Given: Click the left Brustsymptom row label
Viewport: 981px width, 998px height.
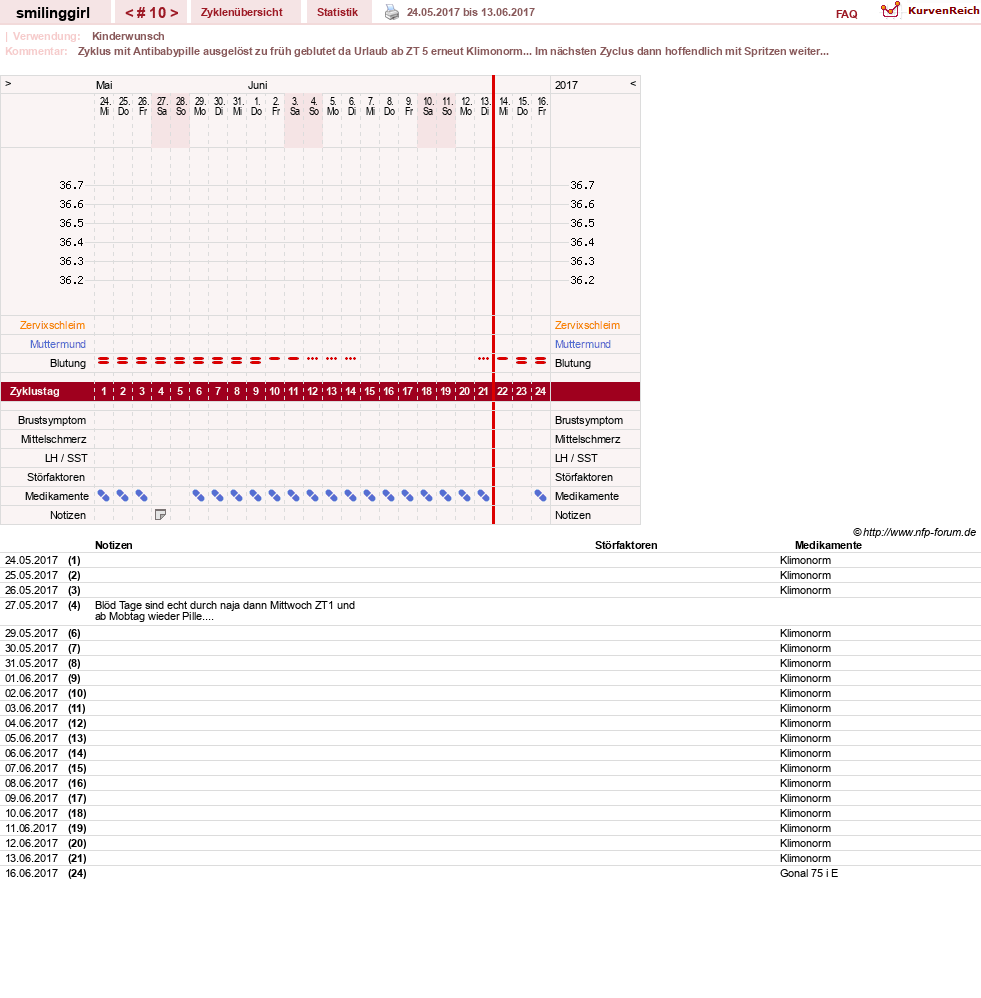Looking at the screenshot, I should [x=52, y=420].
